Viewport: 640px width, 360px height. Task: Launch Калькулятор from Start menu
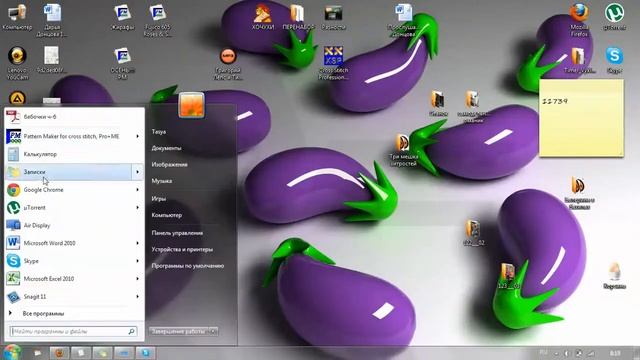tap(74, 154)
